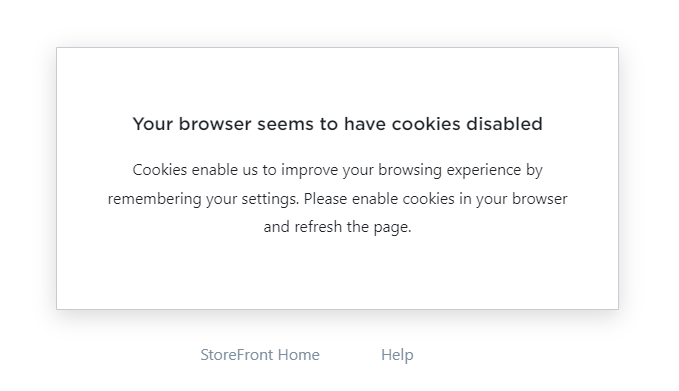Click the text 'and refresh the page.'
679x391 pixels.
(337, 226)
